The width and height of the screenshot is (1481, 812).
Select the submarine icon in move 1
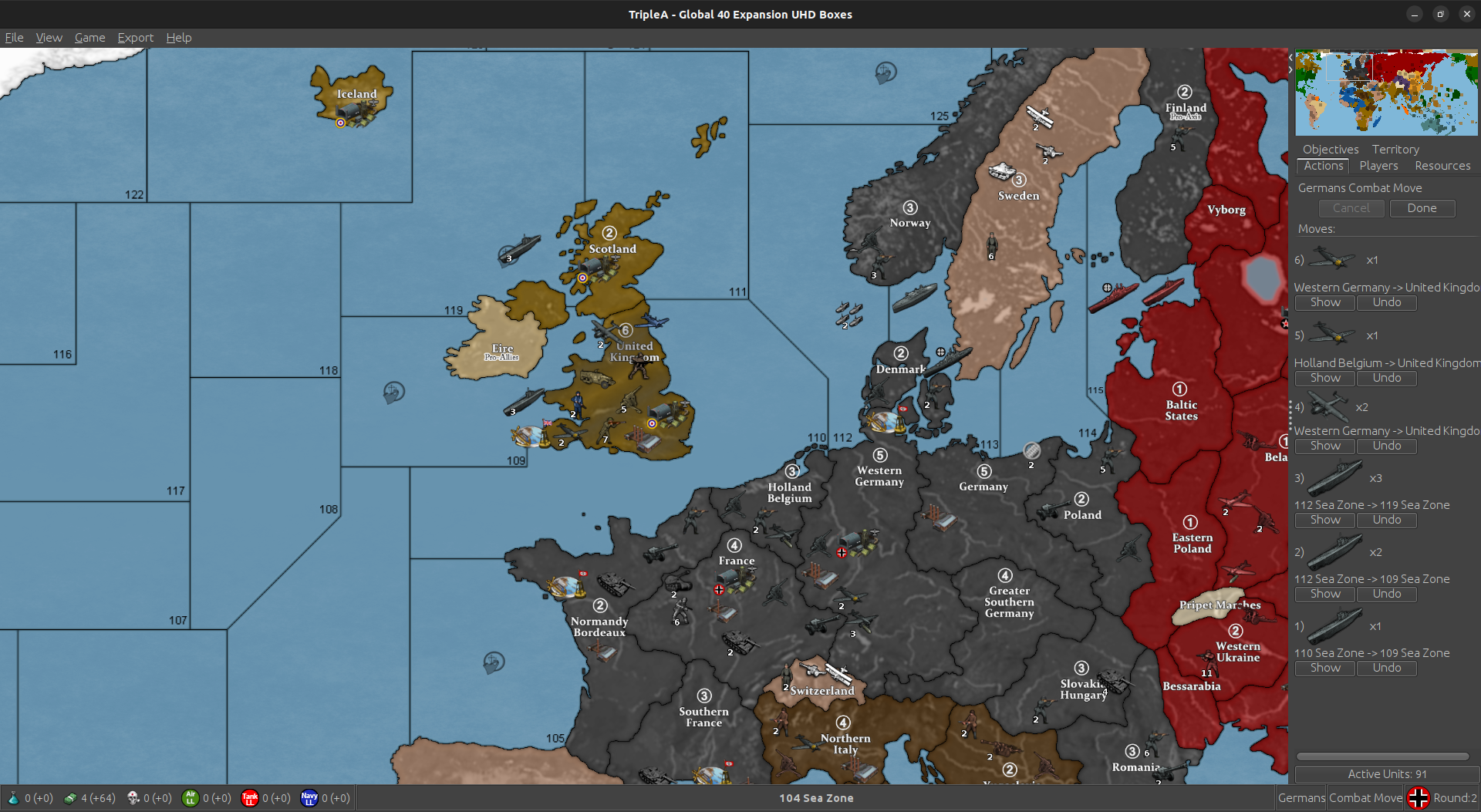point(1335,625)
